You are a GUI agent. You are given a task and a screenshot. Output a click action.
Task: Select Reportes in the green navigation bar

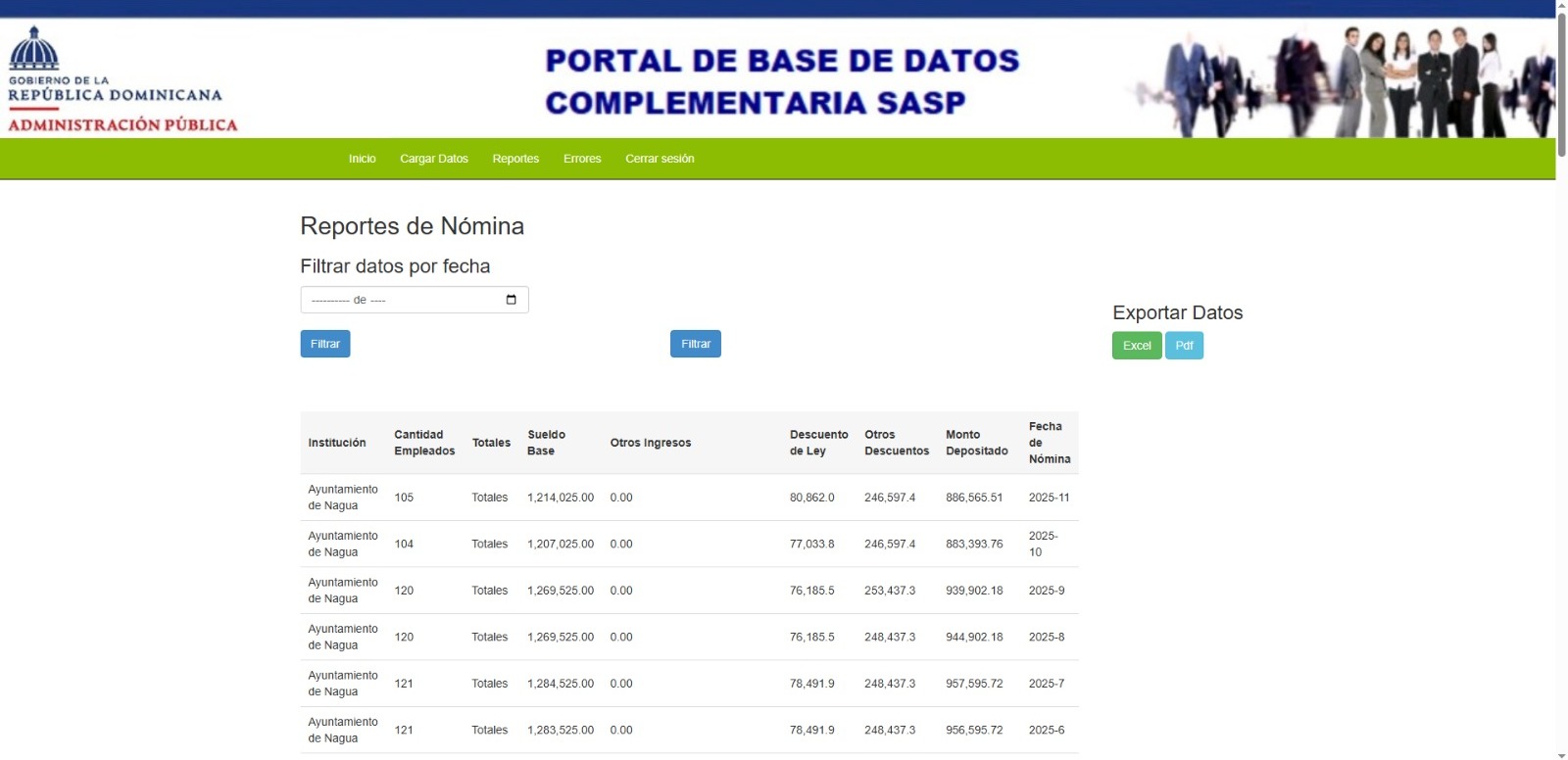pyautogui.click(x=515, y=159)
